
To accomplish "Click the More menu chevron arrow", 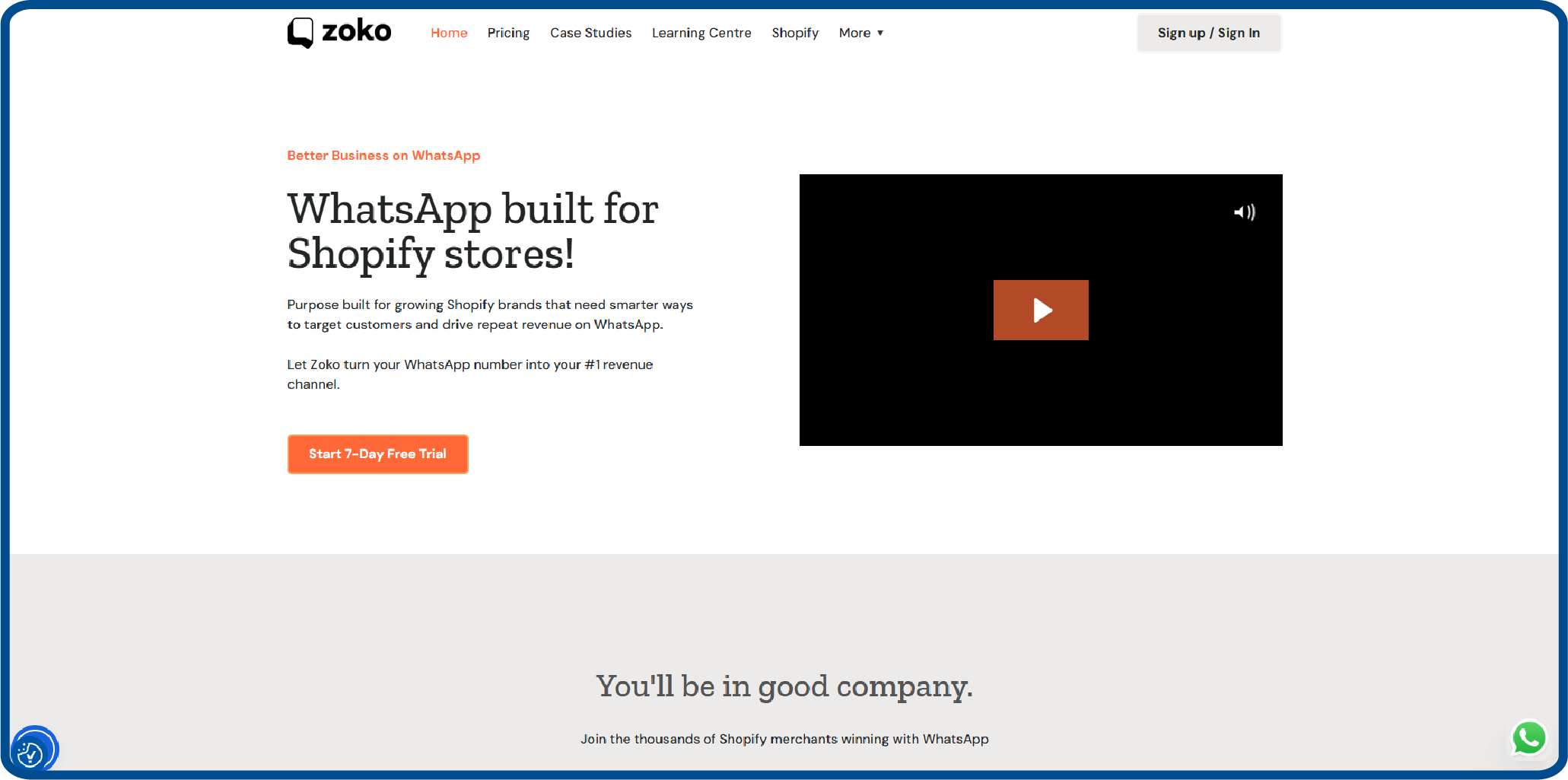I will click(881, 33).
